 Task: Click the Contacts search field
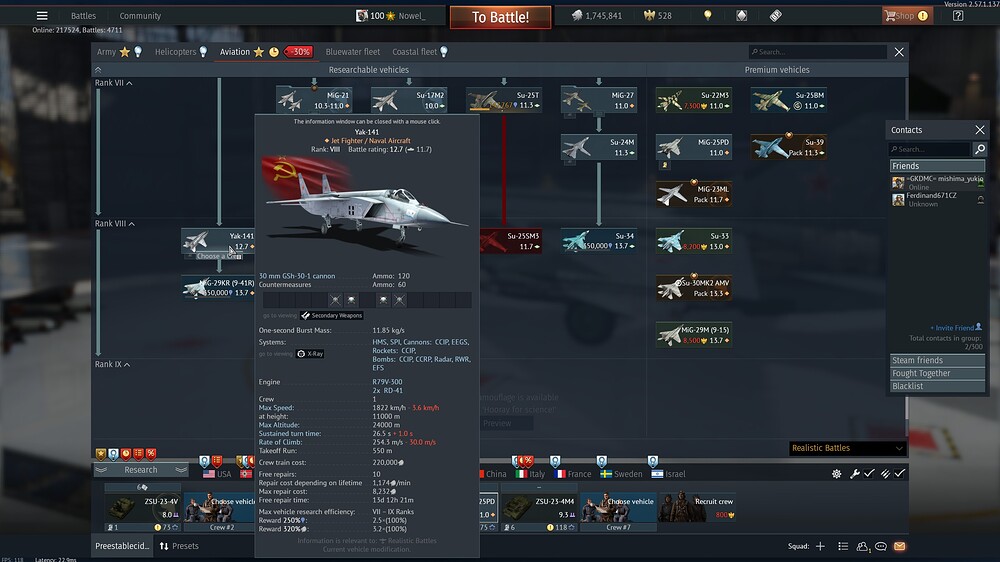coord(930,149)
